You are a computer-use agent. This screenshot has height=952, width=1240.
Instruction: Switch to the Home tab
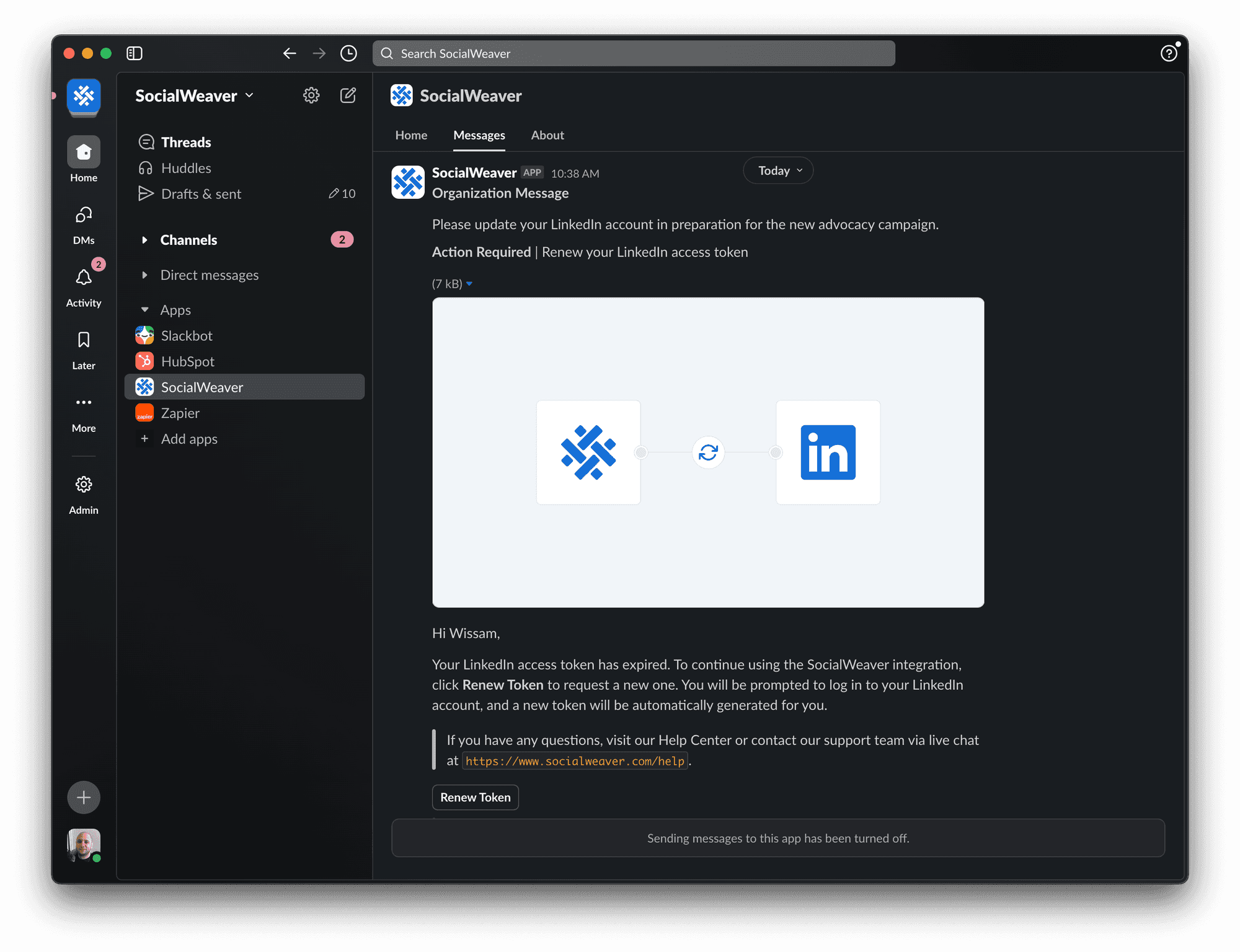point(411,135)
